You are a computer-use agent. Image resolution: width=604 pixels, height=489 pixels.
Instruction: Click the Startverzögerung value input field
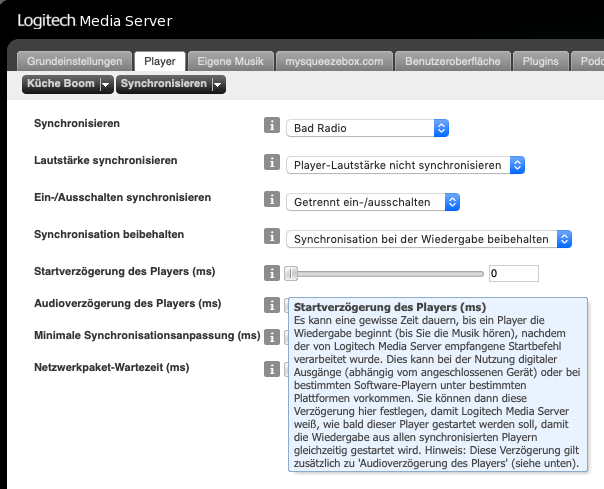tap(513, 273)
